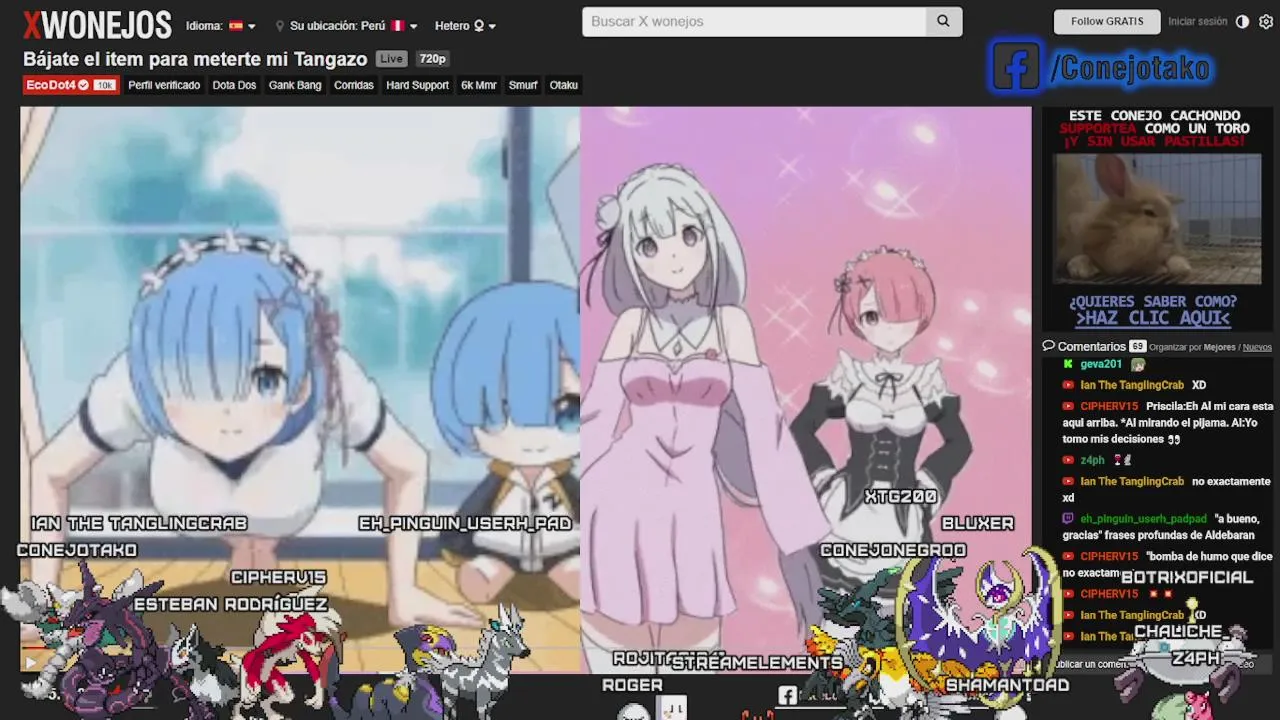Open the Hetero orientation dropdown

point(465,26)
